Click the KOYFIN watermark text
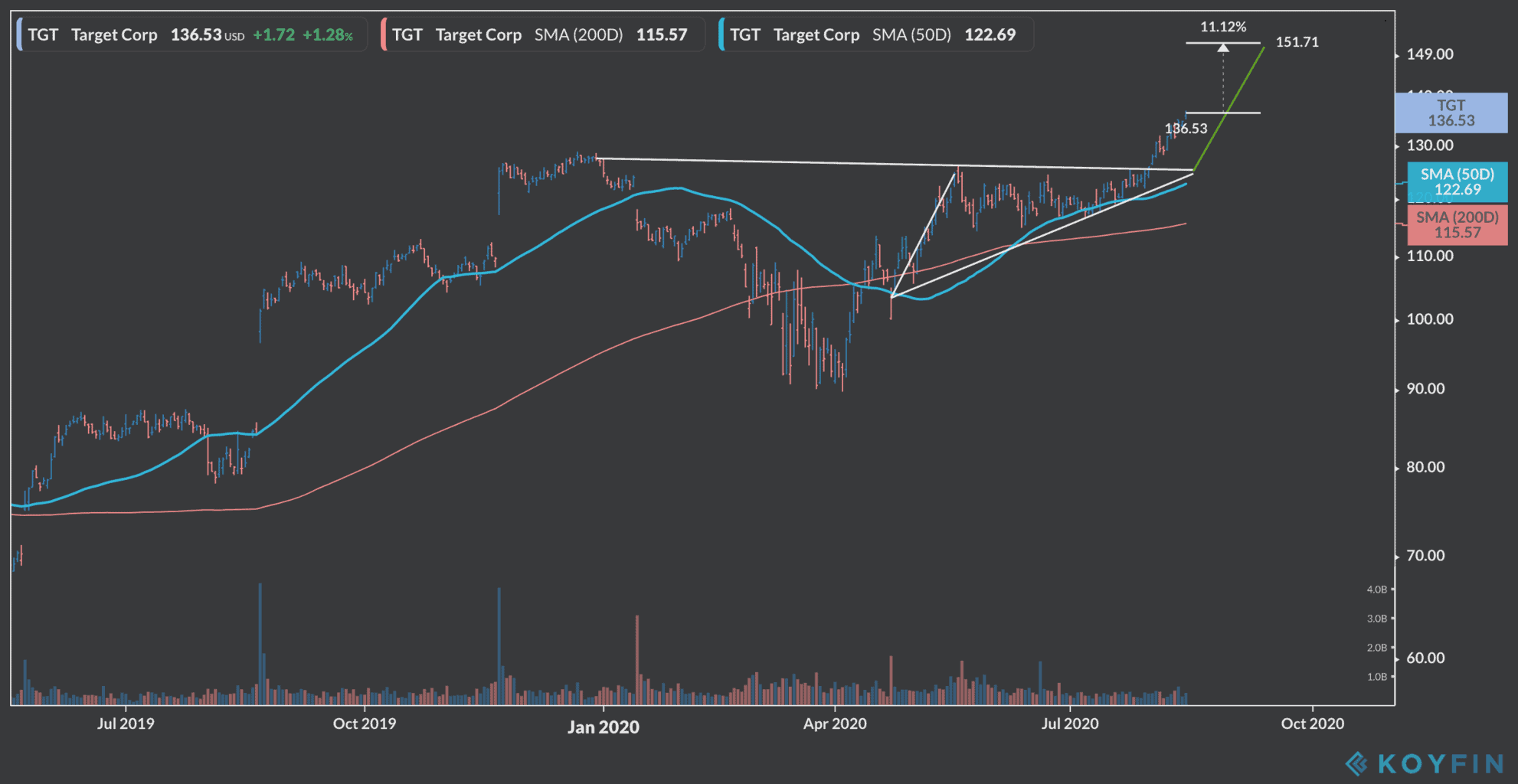The height and width of the screenshot is (784, 1518). coord(1441,763)
